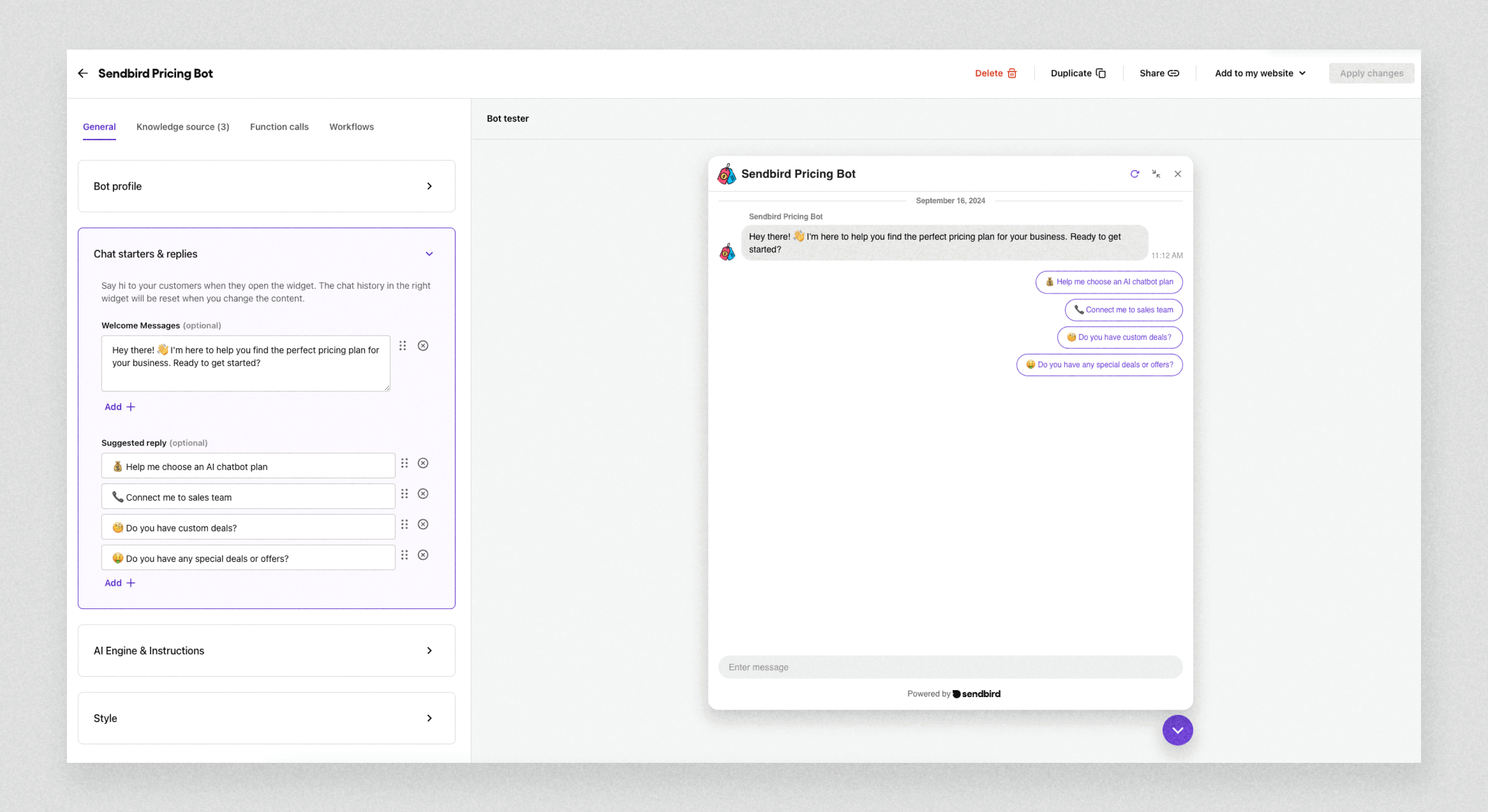Expand the AI Engine & Instructions section
Screen dimensions: 1488x812
coord(266,650)
